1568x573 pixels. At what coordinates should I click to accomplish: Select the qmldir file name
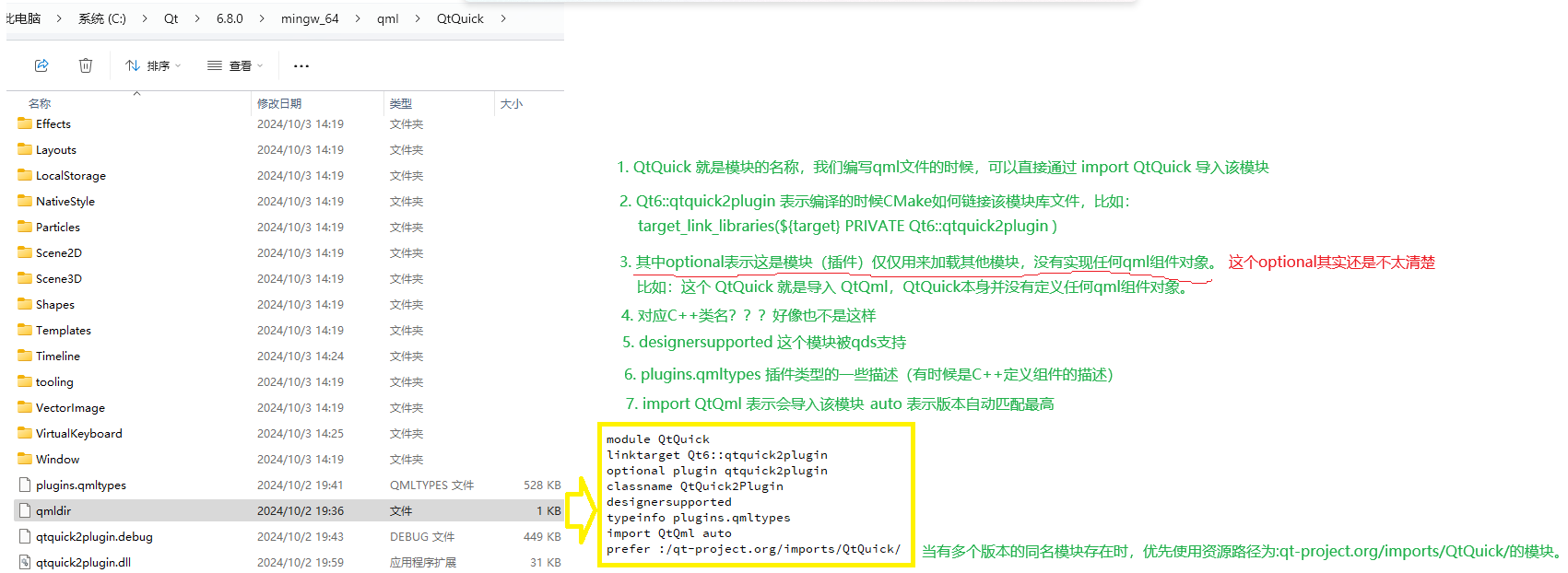click(53, 510)
